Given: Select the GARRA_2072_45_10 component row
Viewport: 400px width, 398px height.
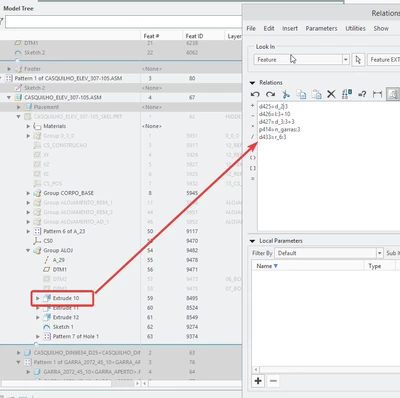Looking at the screenshot, I should (x=92, y=371).
